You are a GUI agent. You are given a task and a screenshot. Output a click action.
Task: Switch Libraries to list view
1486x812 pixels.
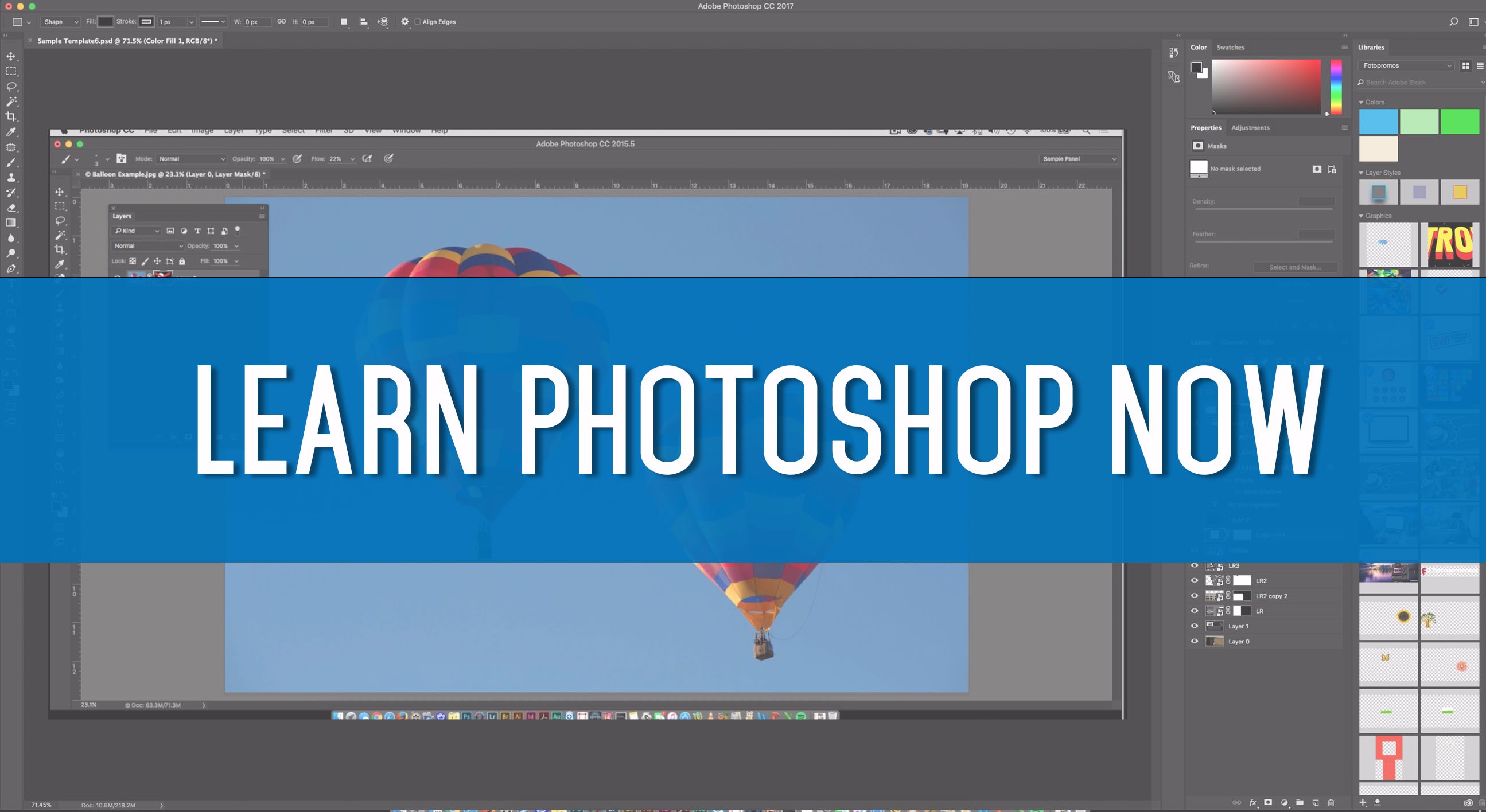1480,66
